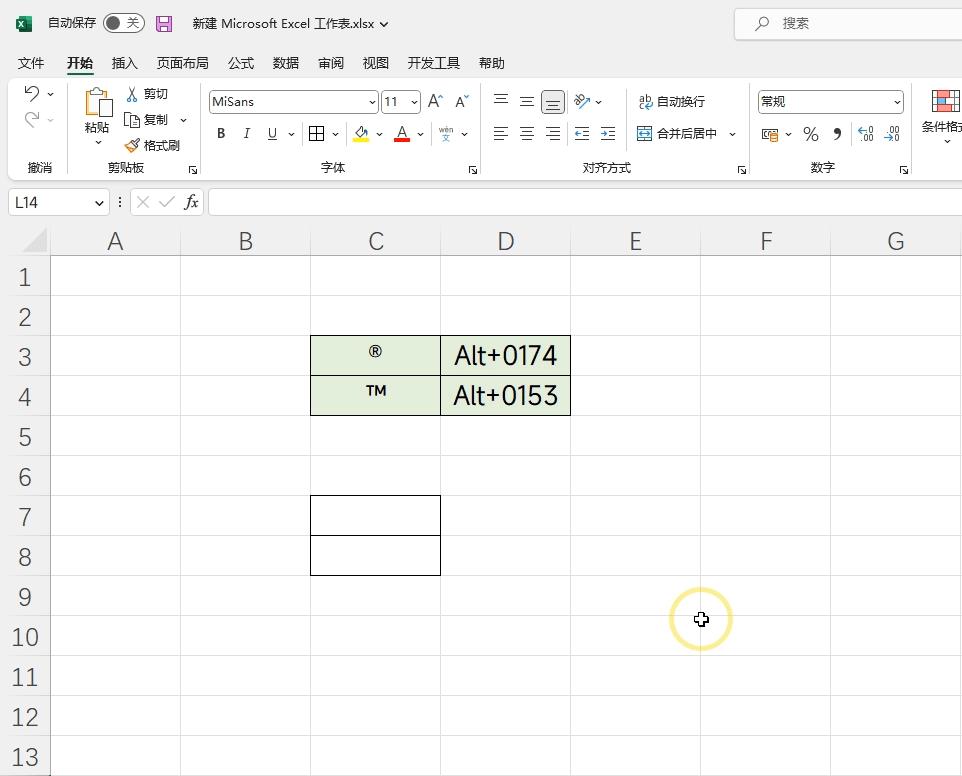Image resolution: width=962 pixels, height=776 pixels.
Task: Decrease indent
Action: [x=582, y=134]
